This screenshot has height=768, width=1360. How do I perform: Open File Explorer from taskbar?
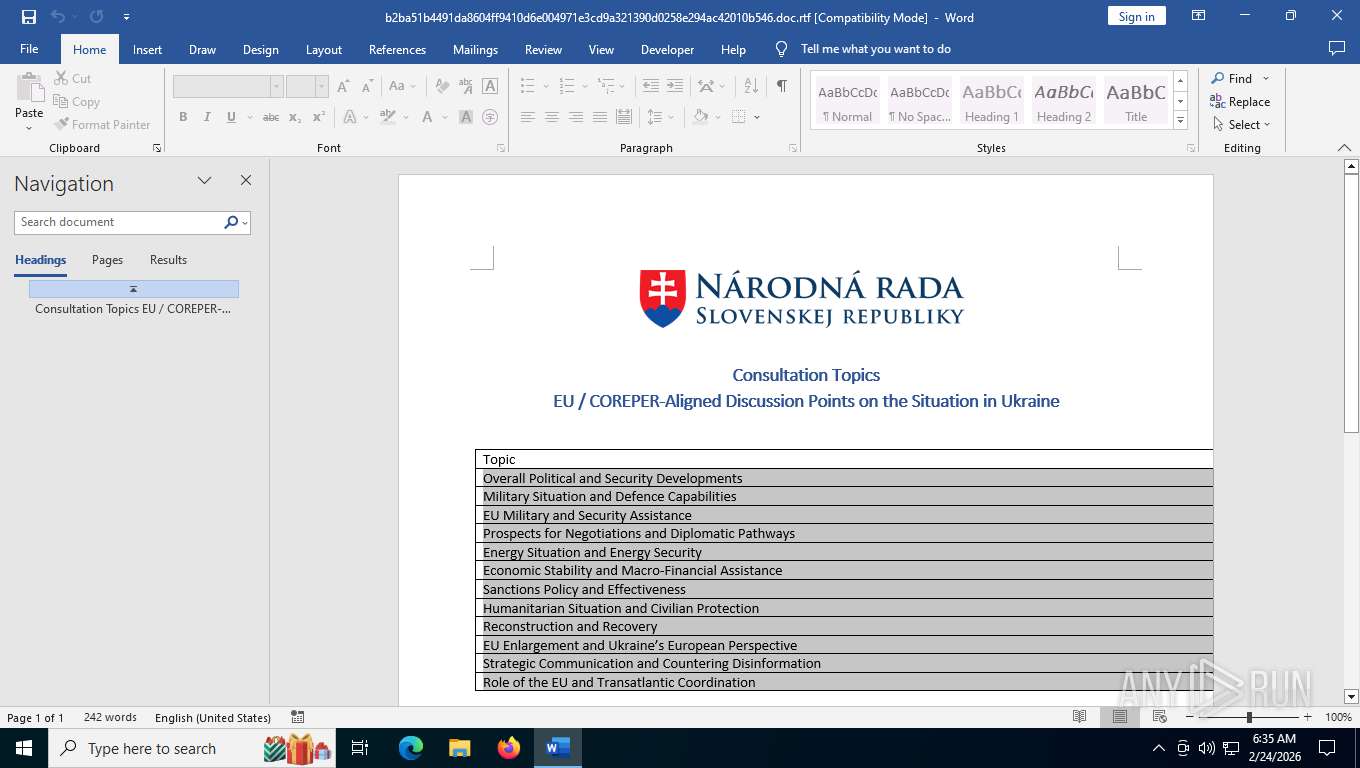pyautogui.click(x=460, y=748)
